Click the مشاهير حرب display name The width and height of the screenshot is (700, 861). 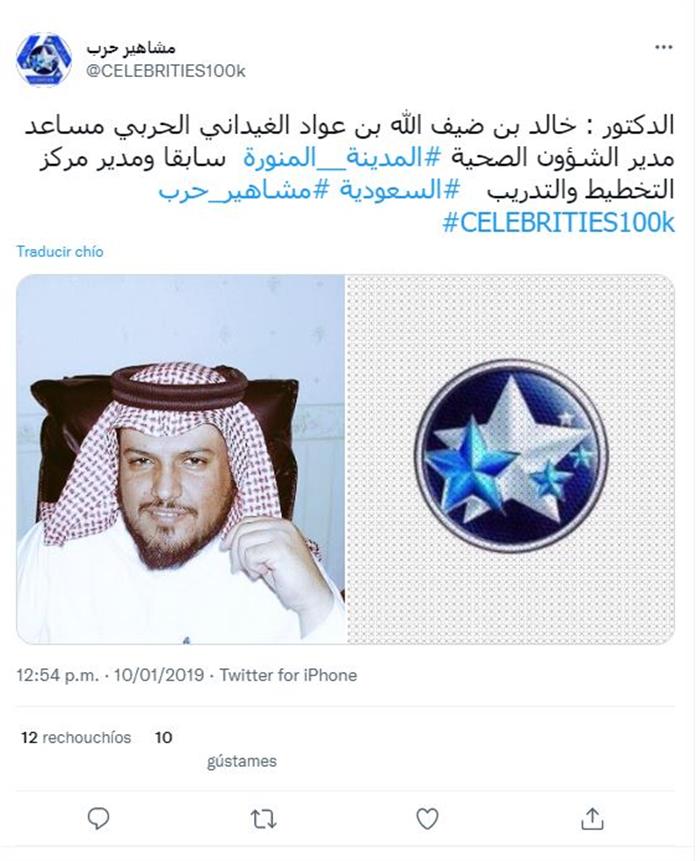131,49
